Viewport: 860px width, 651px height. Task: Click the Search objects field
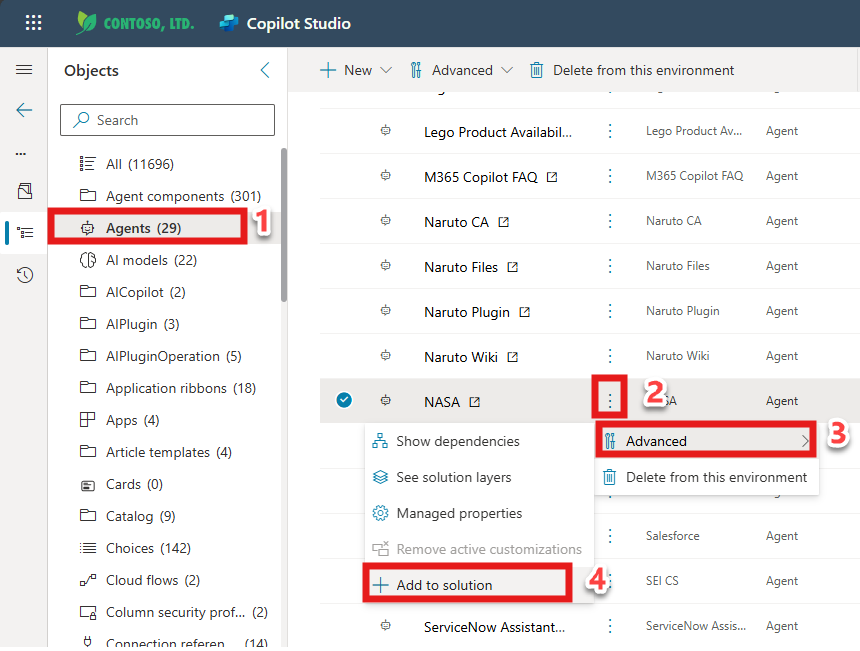pyautogui.click(x=167, y=120)
